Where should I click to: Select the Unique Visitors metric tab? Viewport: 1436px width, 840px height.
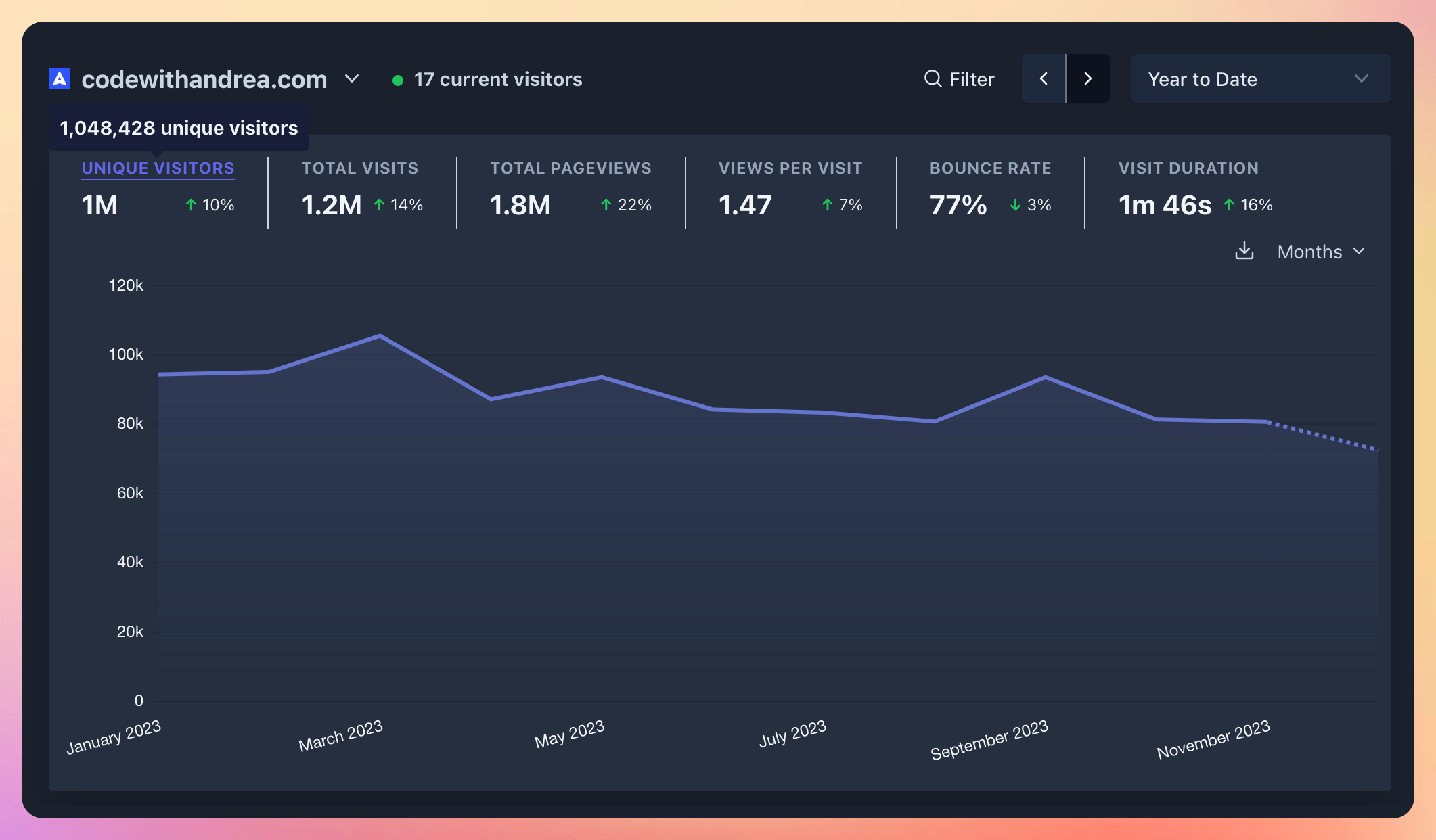tap(158, 168)
